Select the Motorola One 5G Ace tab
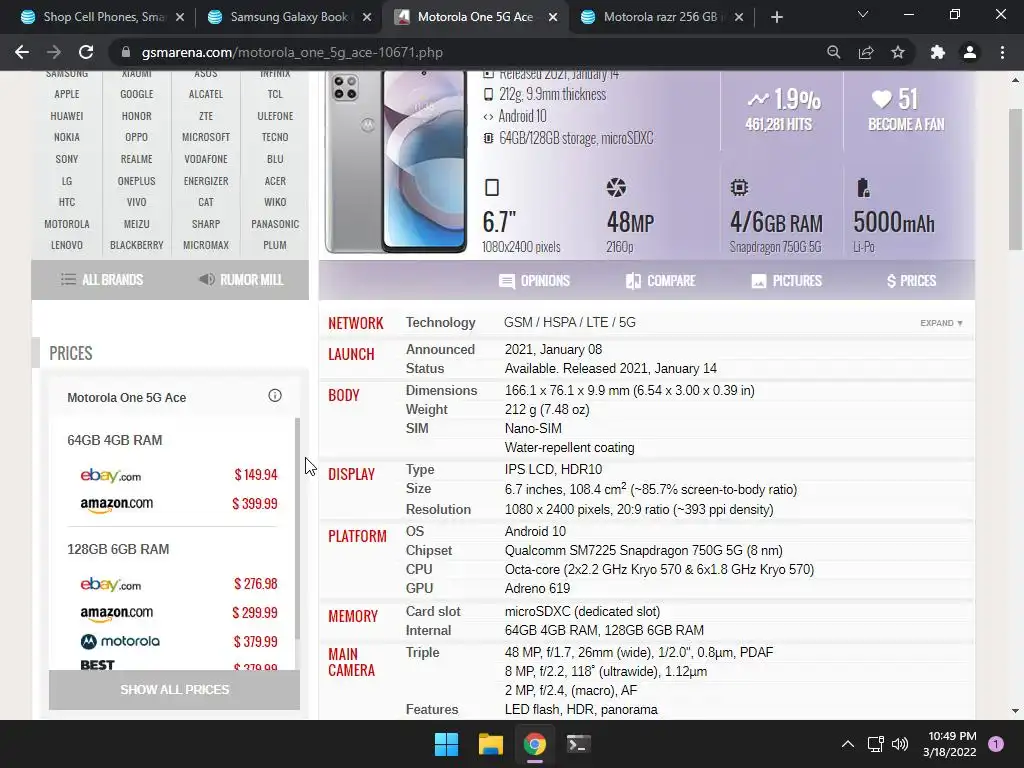Image resolution: width=1024 pixels, height=768 pixels. (x=475, y=17)
